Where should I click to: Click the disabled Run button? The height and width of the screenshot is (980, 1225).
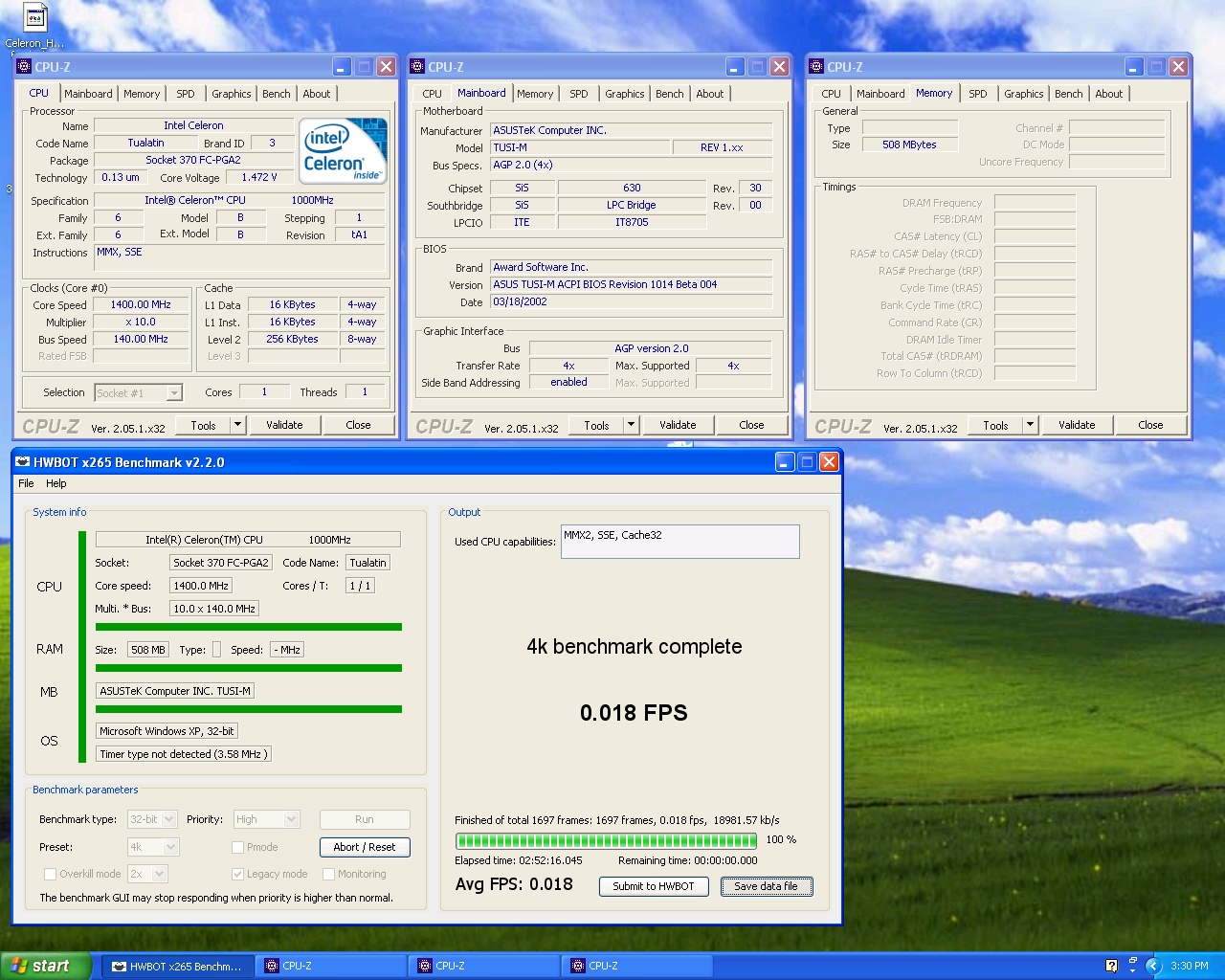[x=365, y=819]
